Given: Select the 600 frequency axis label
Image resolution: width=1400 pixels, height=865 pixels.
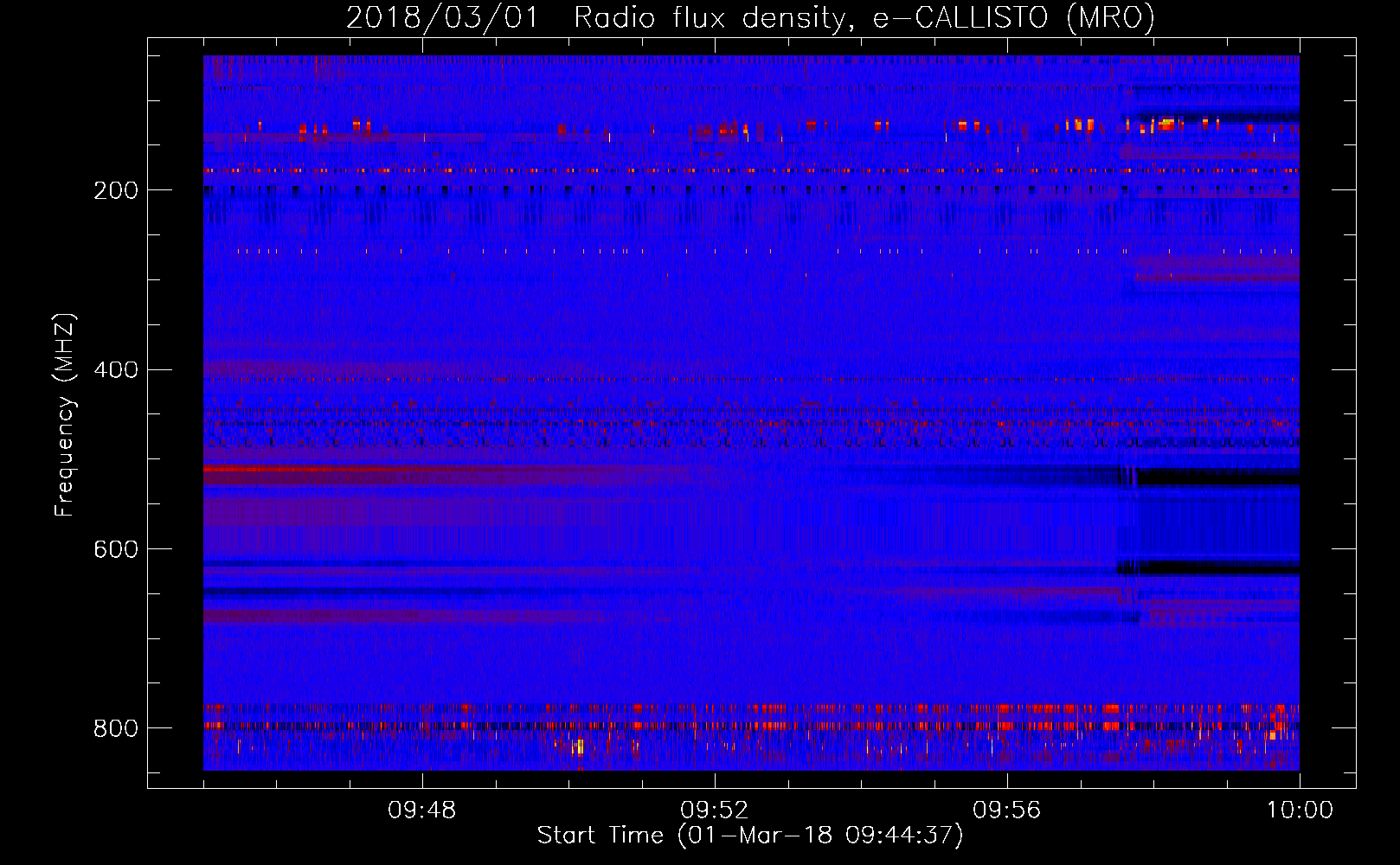Looking at the screenshot, I should (115, 549).
